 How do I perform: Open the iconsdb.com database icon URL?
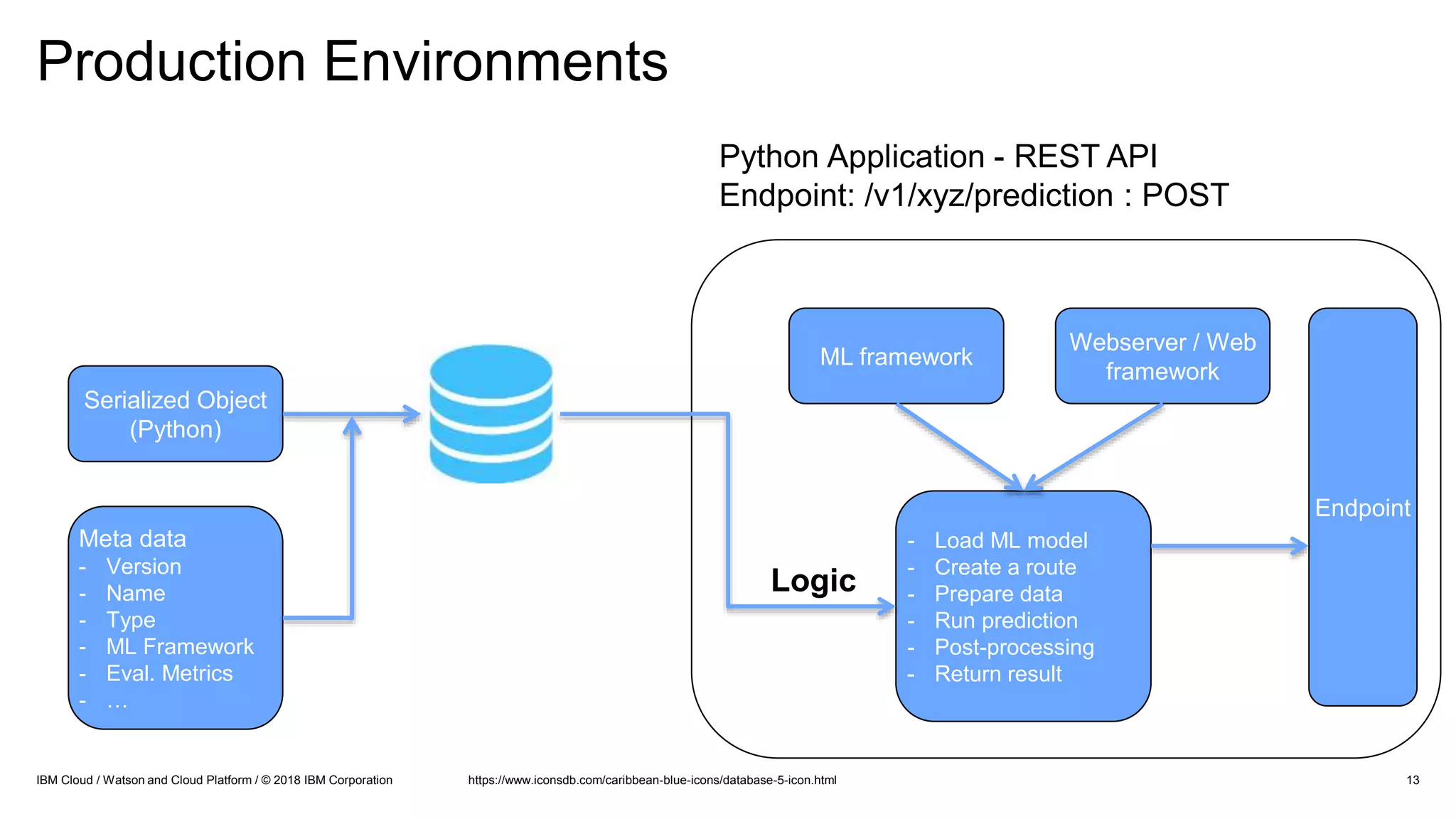[652, 780]
